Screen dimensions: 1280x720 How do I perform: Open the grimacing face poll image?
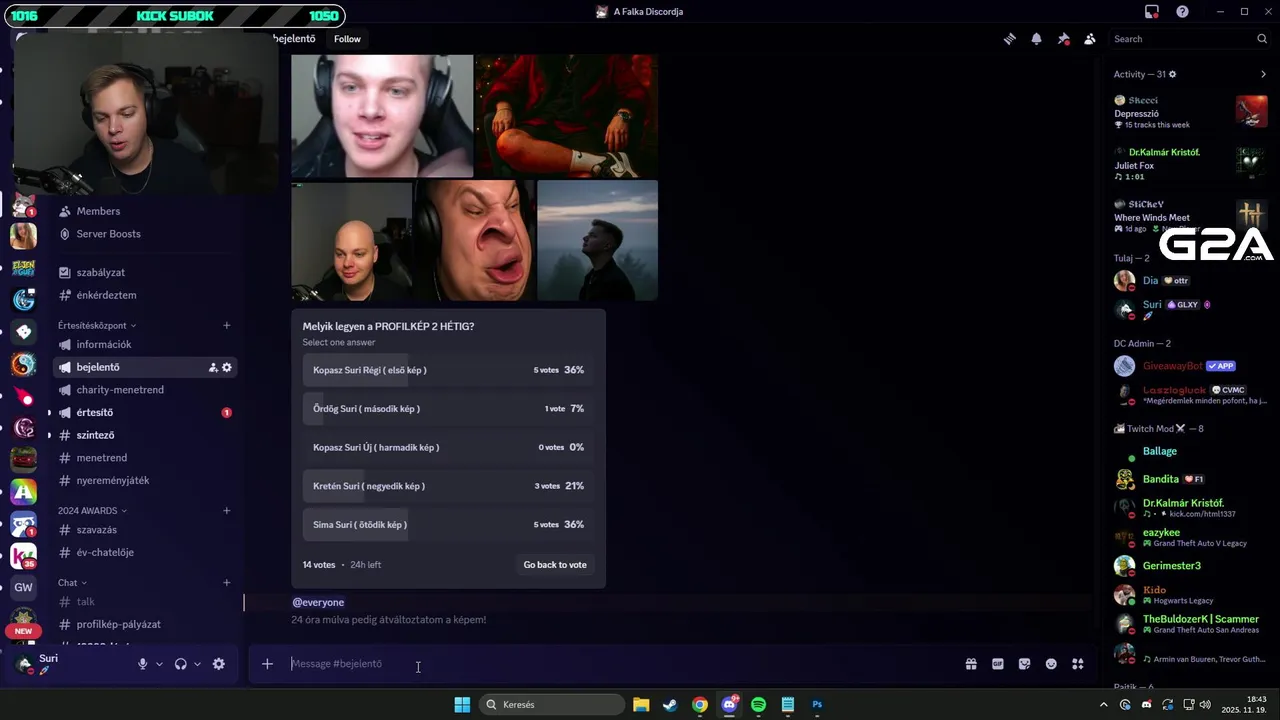[474, 240]
